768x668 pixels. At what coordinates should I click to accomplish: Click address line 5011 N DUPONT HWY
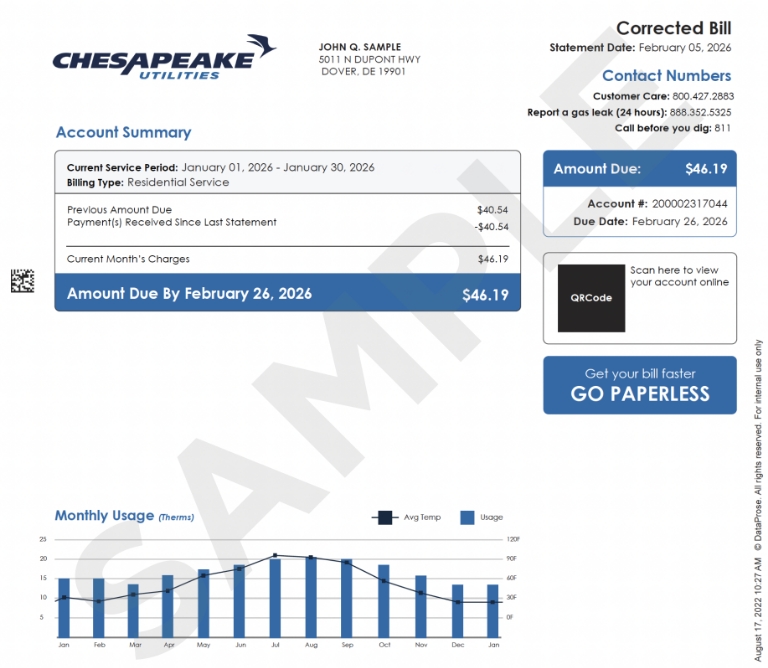(x=369, y=59)
